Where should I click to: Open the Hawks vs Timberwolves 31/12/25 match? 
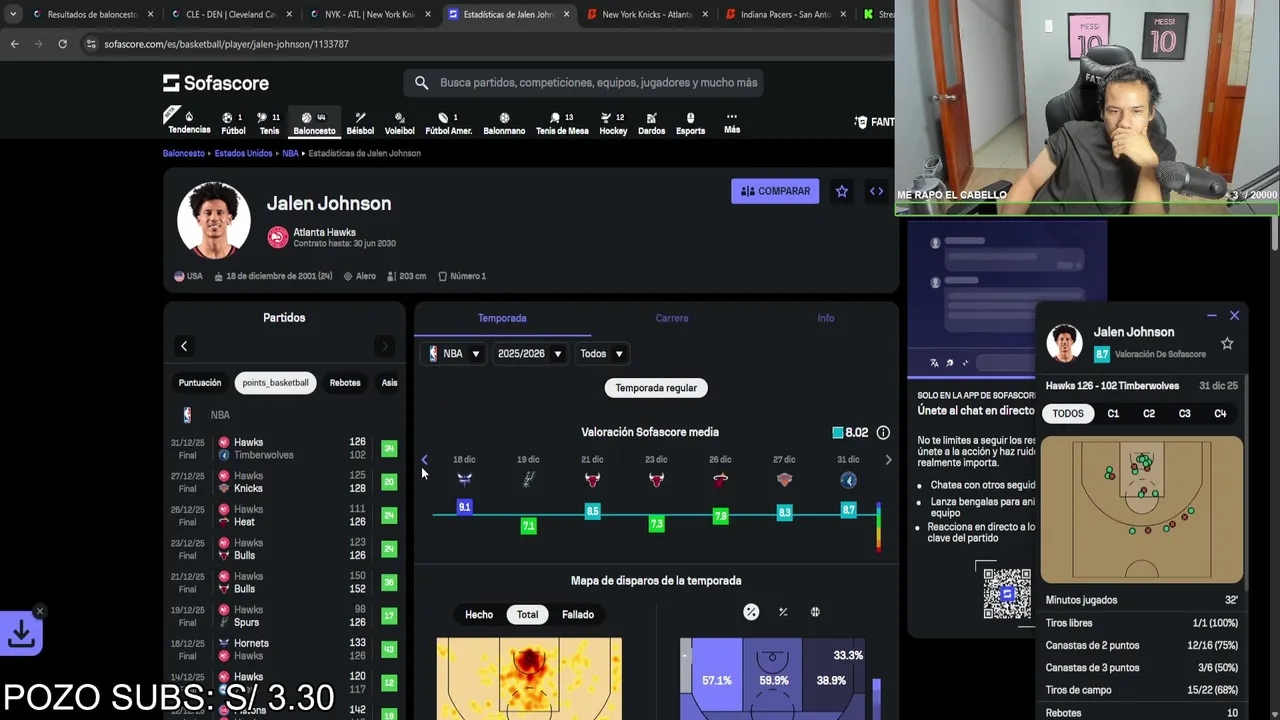284,448
